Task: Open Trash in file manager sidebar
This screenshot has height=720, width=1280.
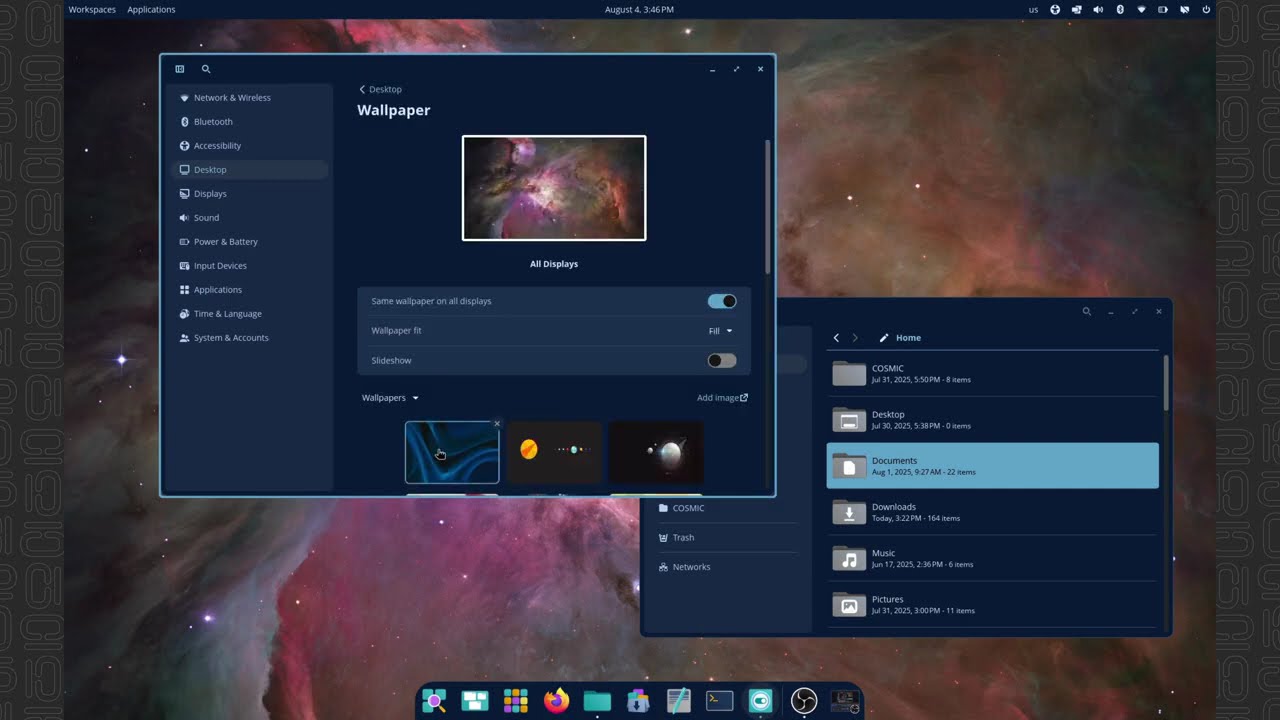Action: tap(683, 538)
